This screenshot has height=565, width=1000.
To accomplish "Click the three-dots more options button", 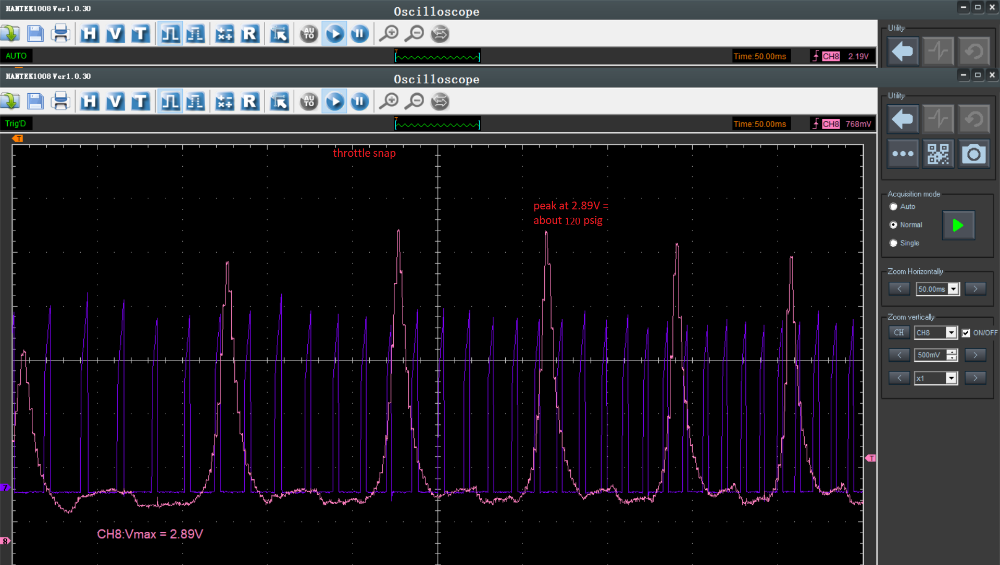I will coord(903,154).
